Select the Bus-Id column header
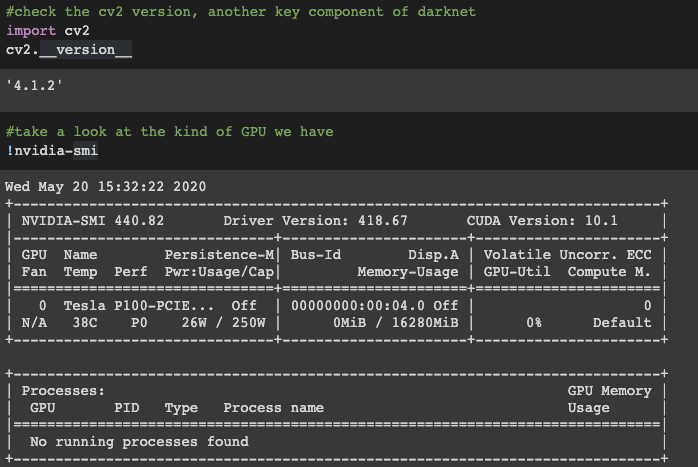Image resolution: width=698 pixels, height=467 pixels. pos(316,255)
